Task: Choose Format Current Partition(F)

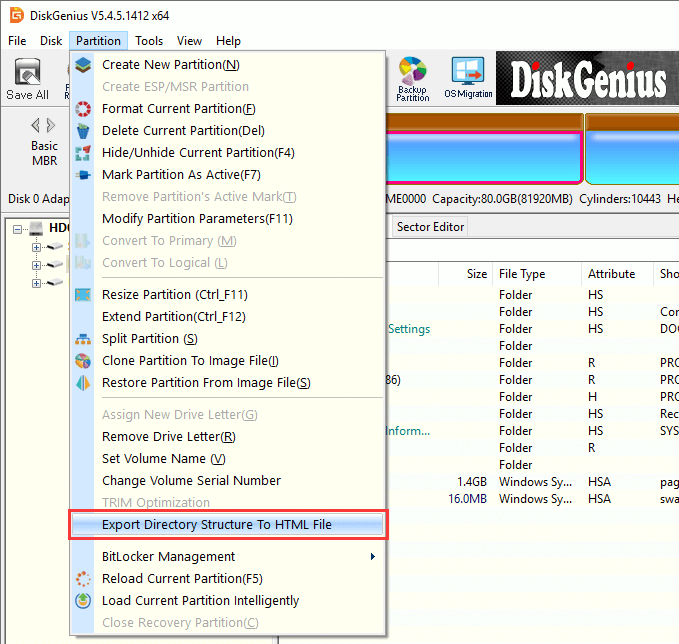Action: point(228,109)
